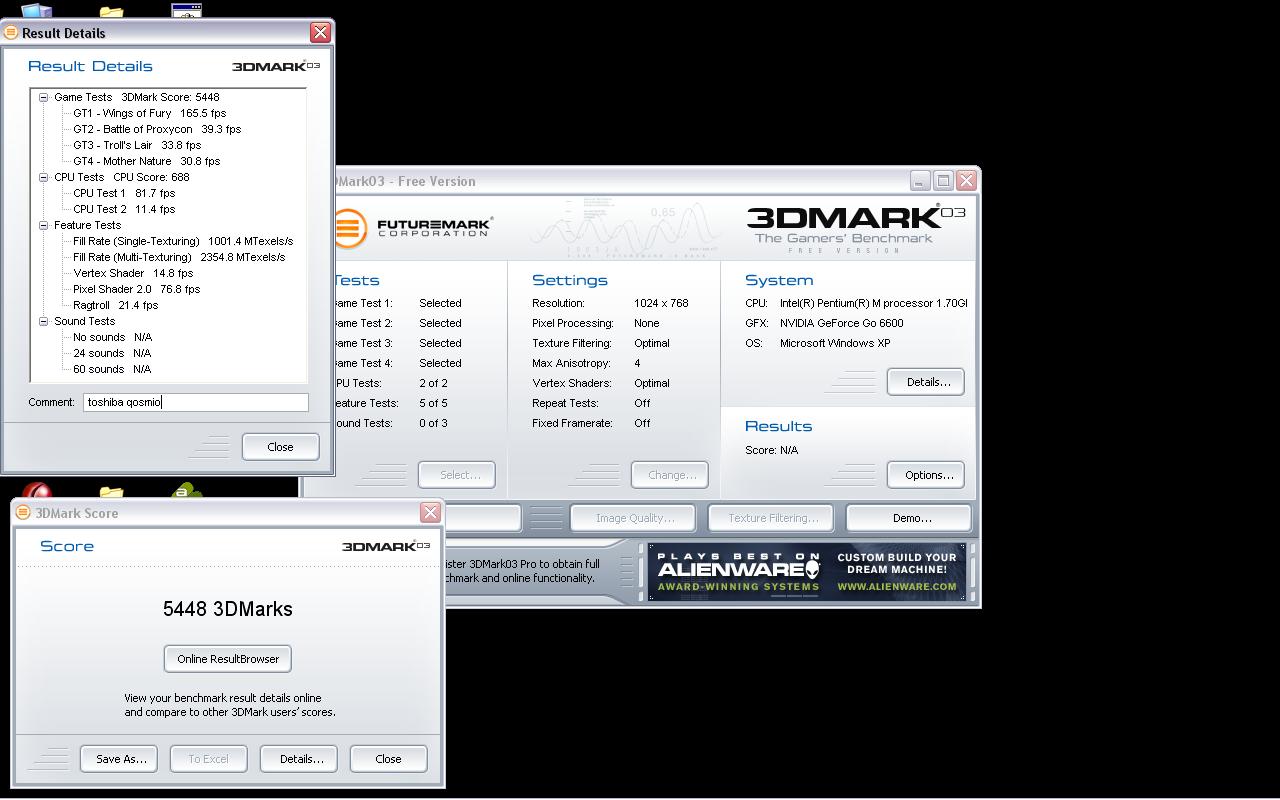This screenshot has height=800, width=1280.
Task: Click the Image Quality button
Action: (x=634, y=518)
